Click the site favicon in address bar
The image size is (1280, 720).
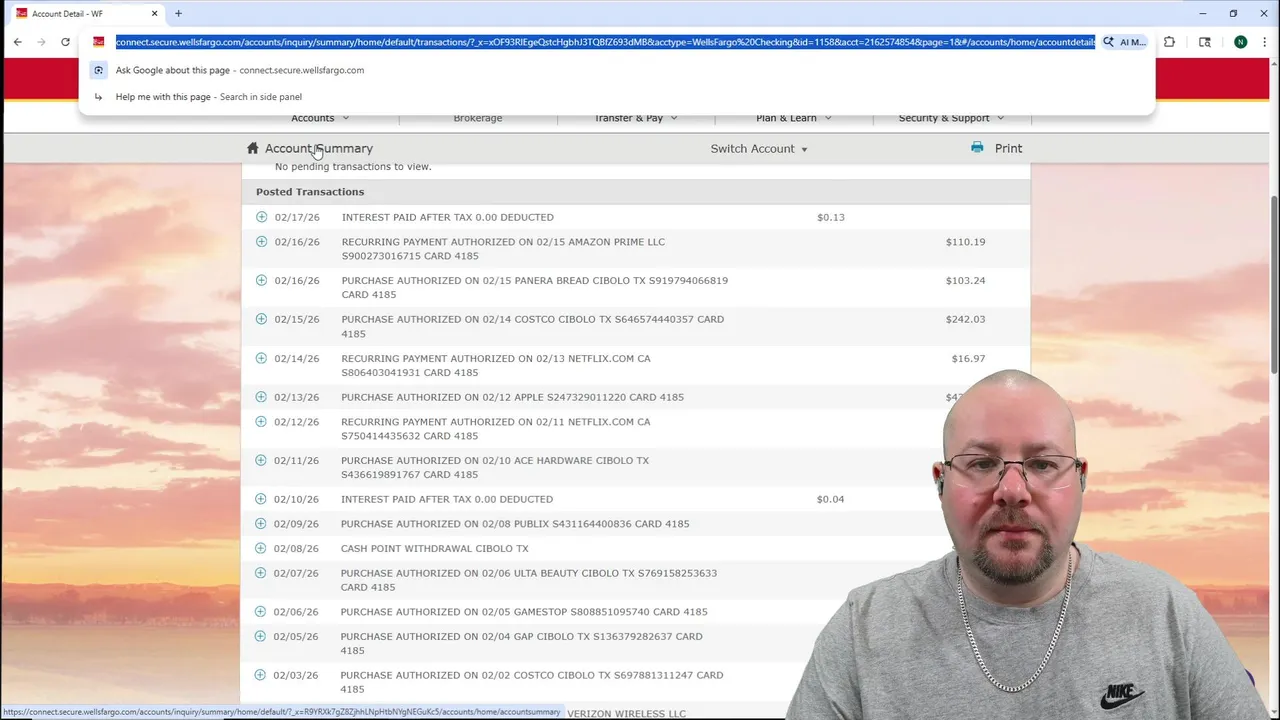pos(98,42)
